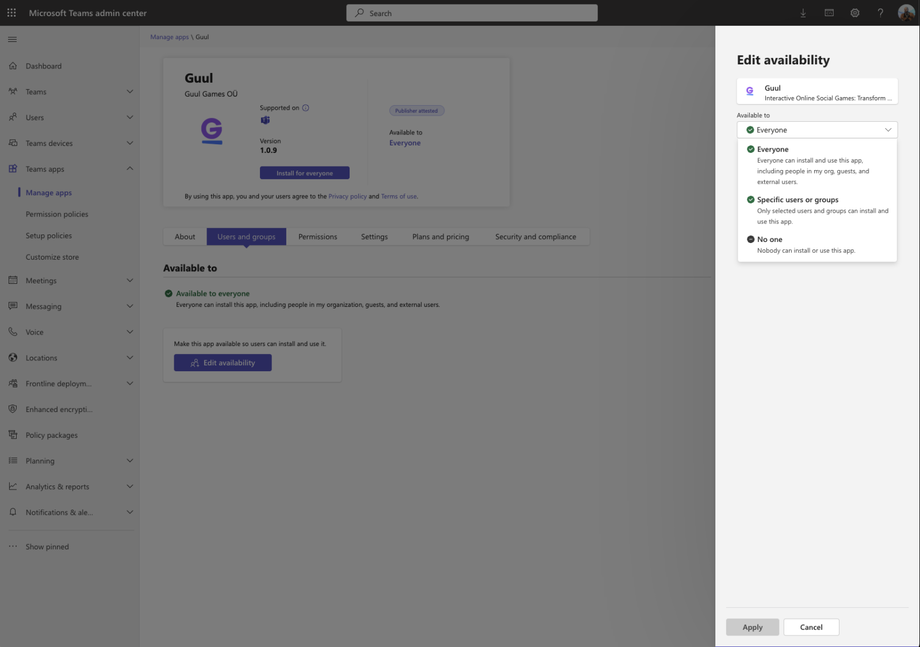Screen dimensions: 920x647
Task: Expand the Planning section chevron
Action: pos(130,460)
